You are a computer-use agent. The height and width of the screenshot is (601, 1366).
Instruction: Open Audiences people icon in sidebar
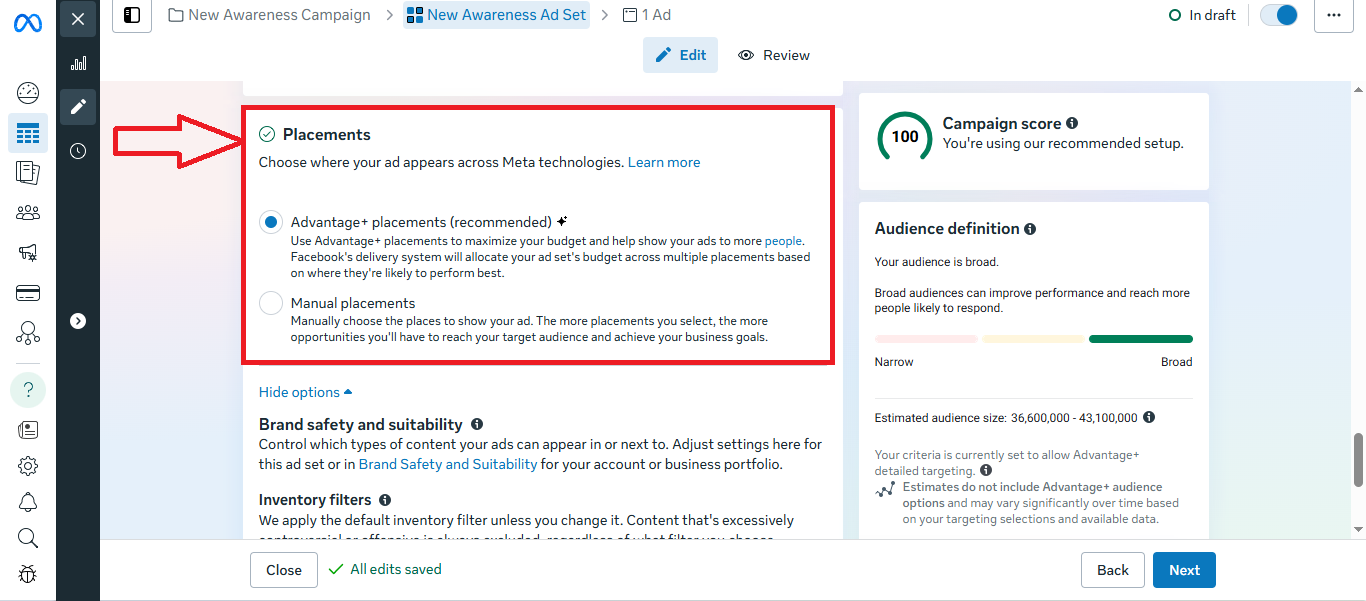tap(28, 213)
